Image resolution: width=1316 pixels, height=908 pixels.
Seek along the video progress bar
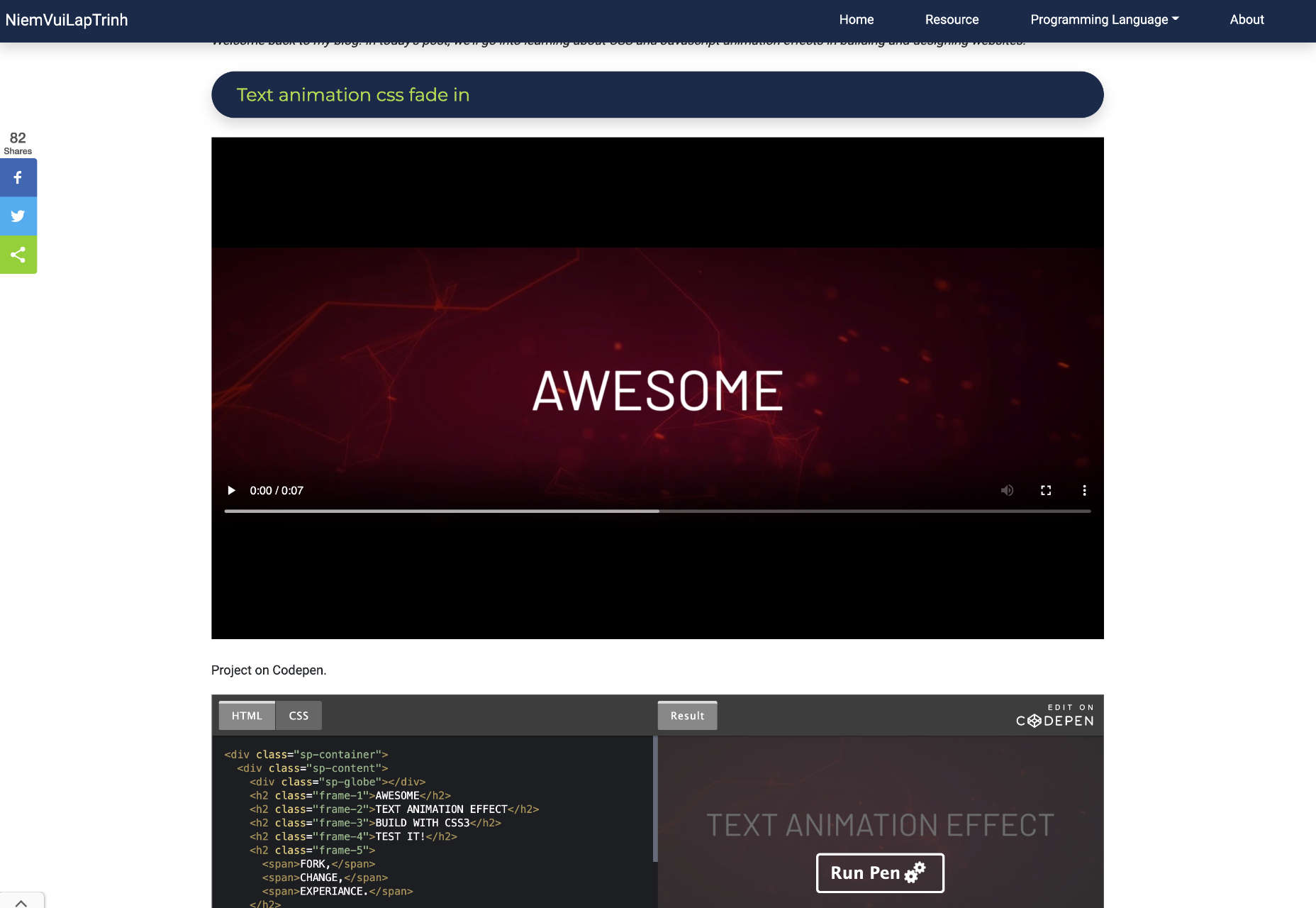[x=657, y=511]
